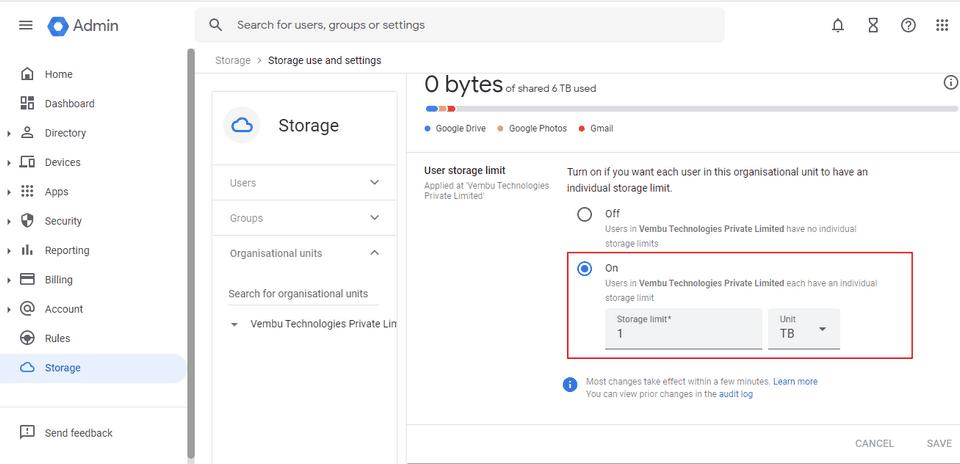Click the search magnifier icon
The width and height of the screenshot is (960, 464).
[x=215, y=25]
